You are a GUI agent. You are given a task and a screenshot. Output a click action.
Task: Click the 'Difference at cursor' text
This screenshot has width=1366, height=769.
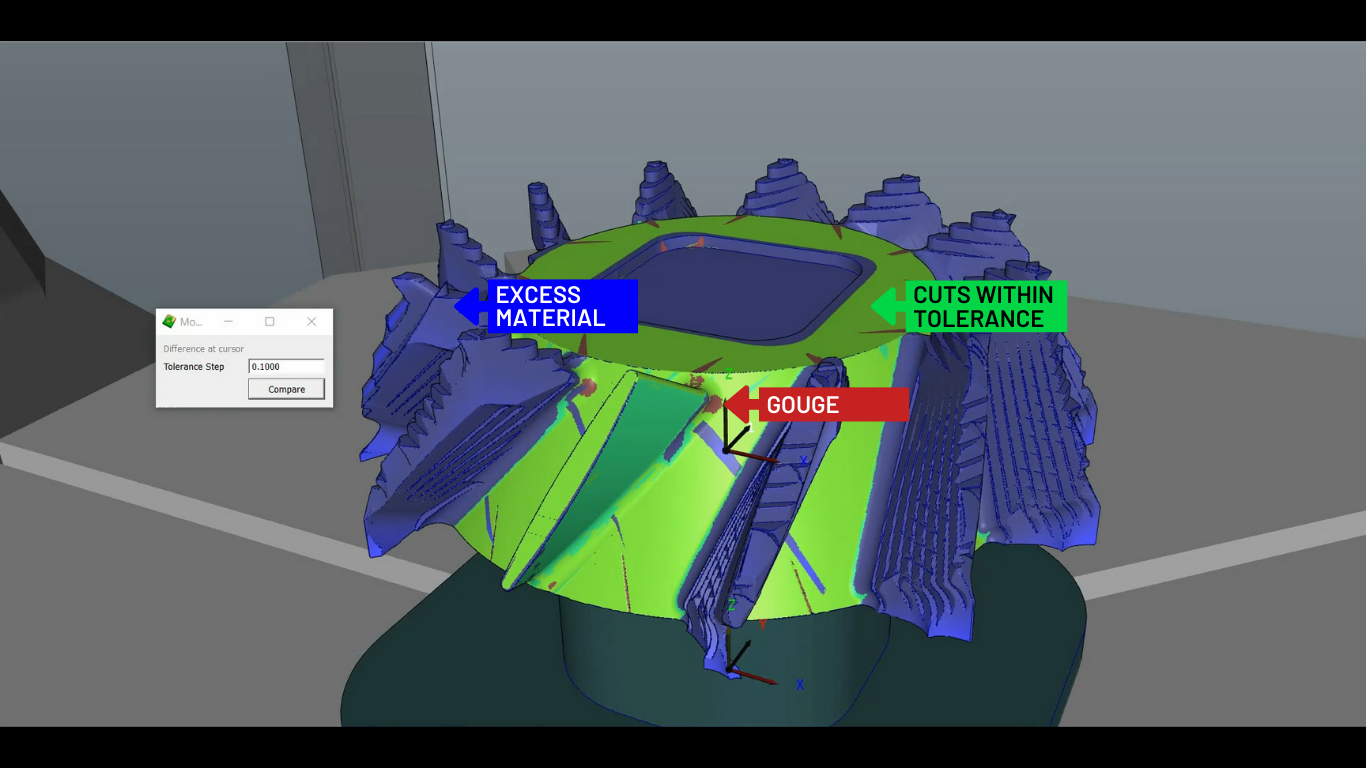point(203,349)
